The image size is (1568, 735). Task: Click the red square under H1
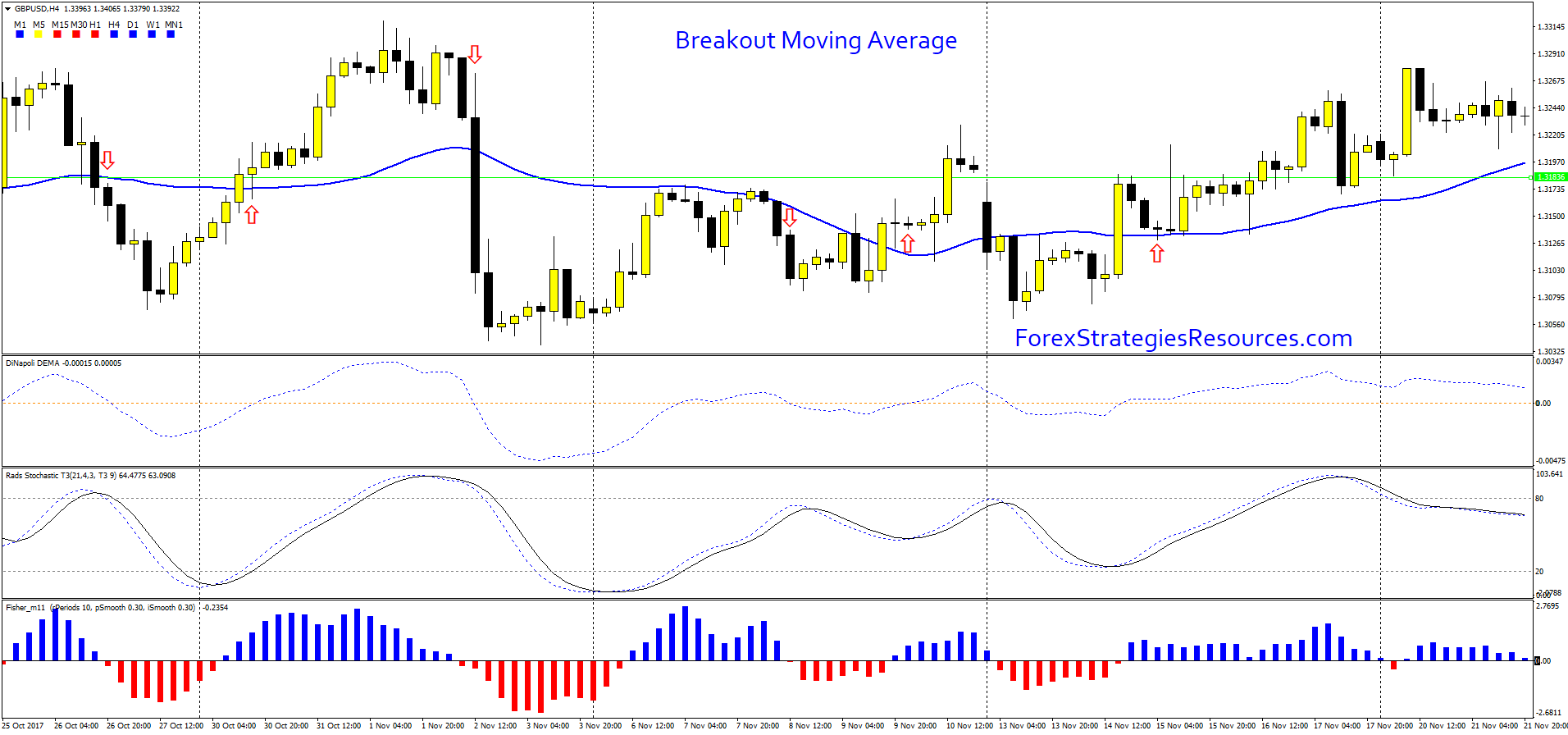pos(95,34)
